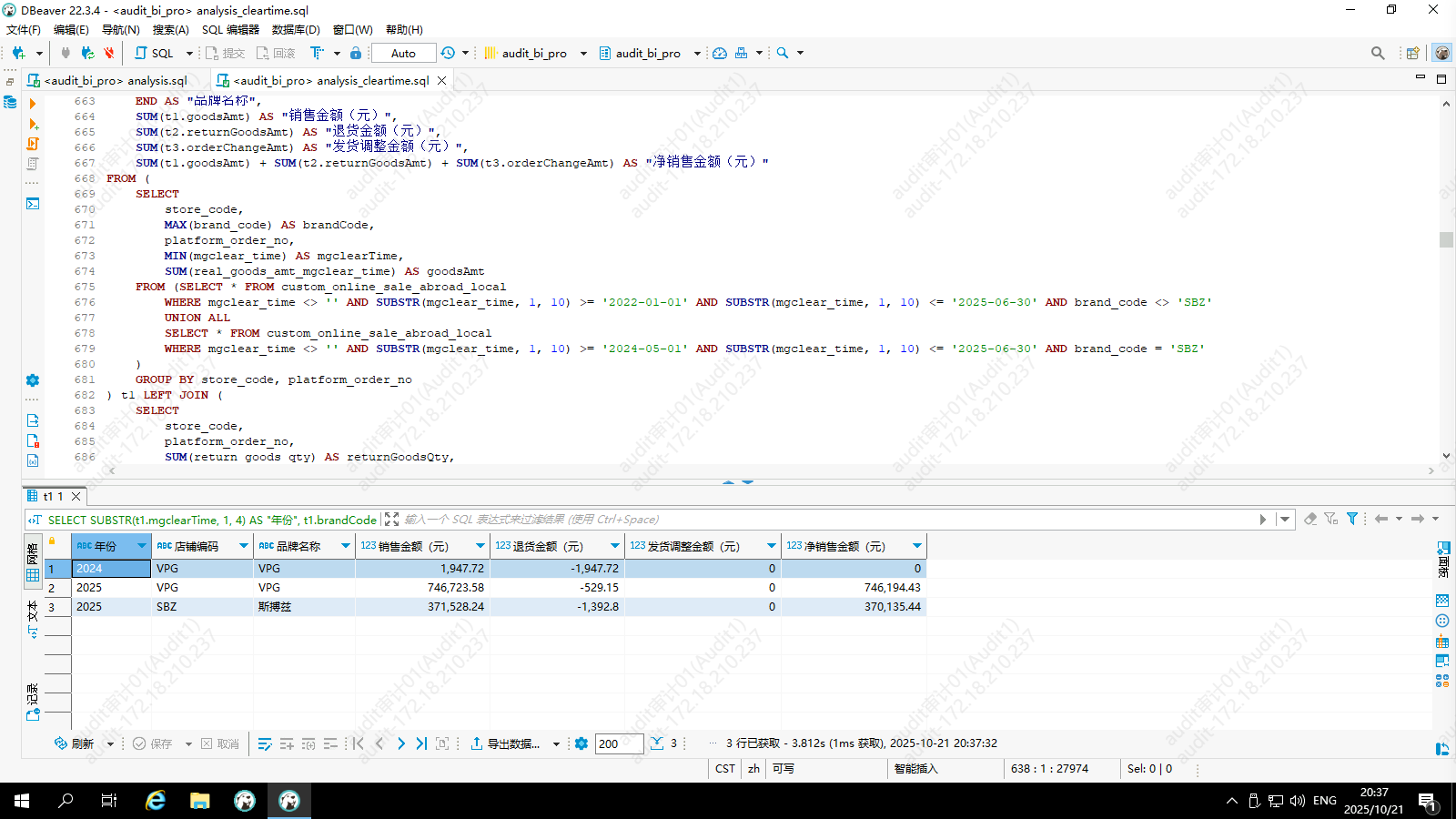Click the filter funnel icon in results
Image resolution: width=1456 pixels, height=819 pixels.
click(x=1352, y=519)
